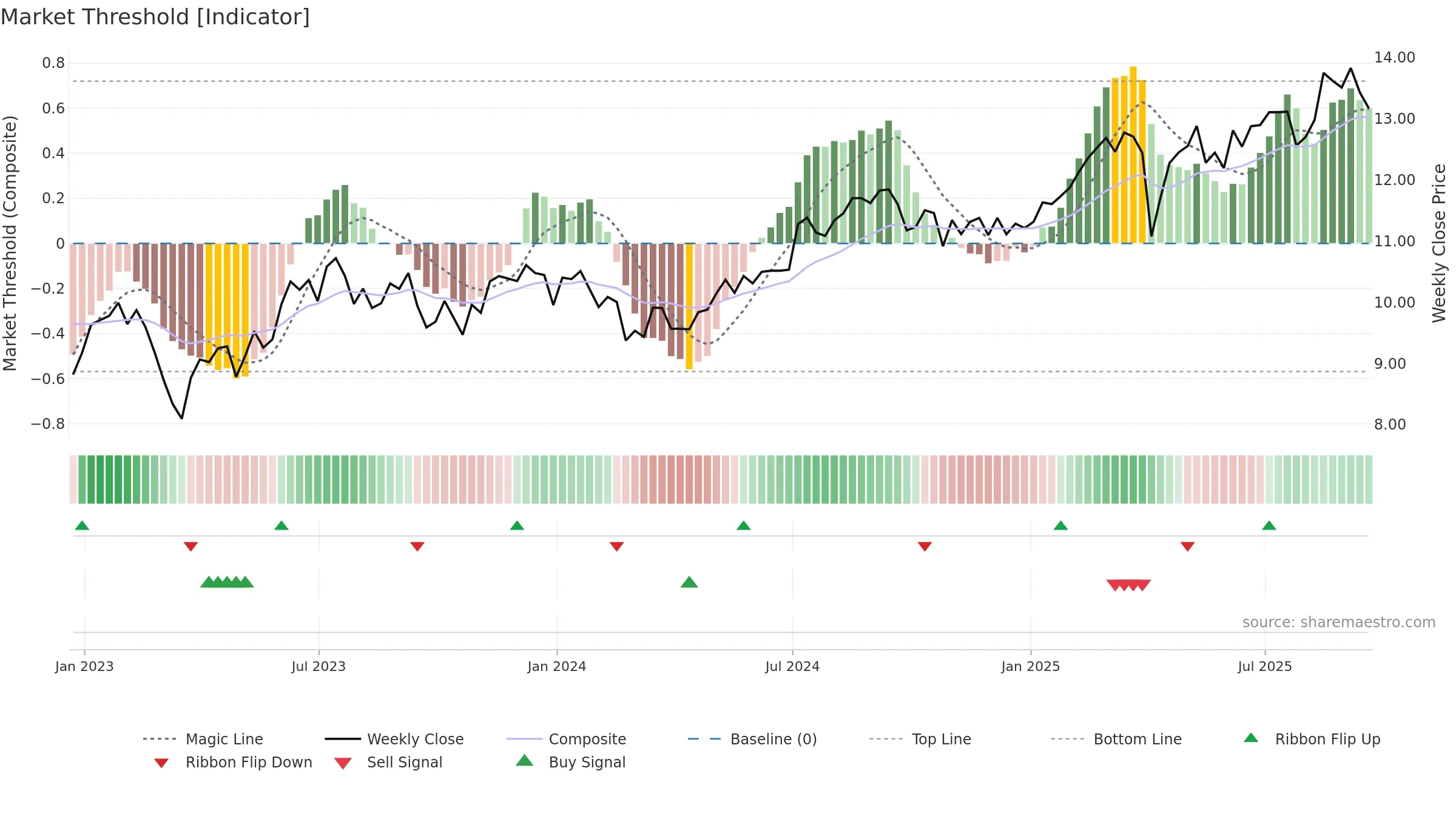
Task: Toggle the Weekly Close legend entry
Action: coord(394,739)
